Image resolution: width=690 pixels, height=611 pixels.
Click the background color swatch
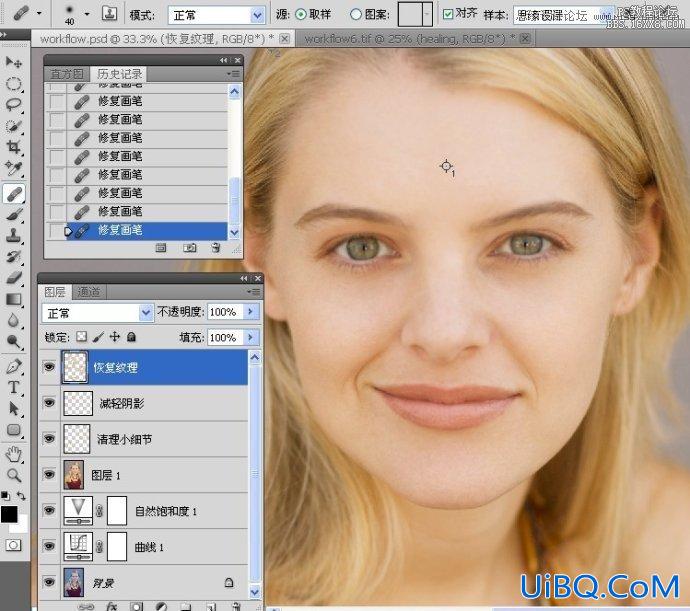pyautogui.click(x=22, y=525)
